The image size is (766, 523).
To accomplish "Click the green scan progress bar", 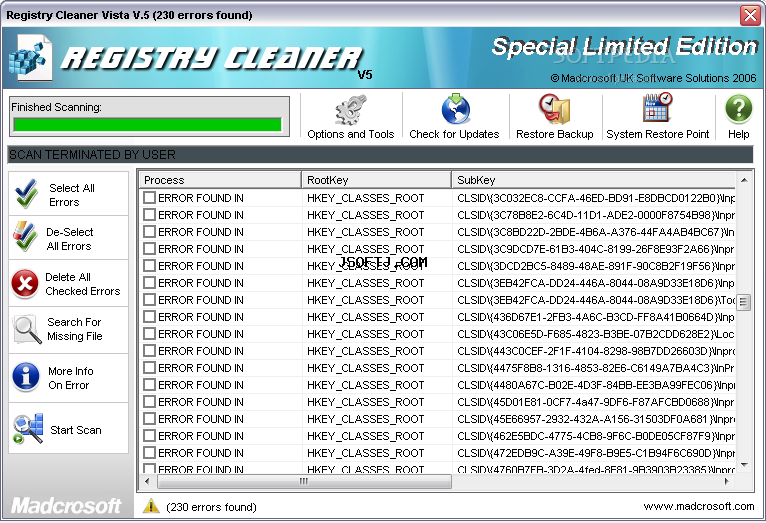I will point(148,125).
